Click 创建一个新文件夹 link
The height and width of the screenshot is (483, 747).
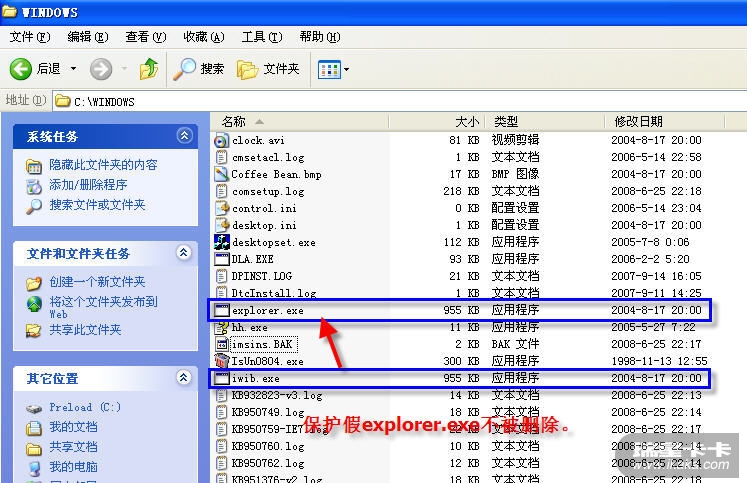point(97,282)
